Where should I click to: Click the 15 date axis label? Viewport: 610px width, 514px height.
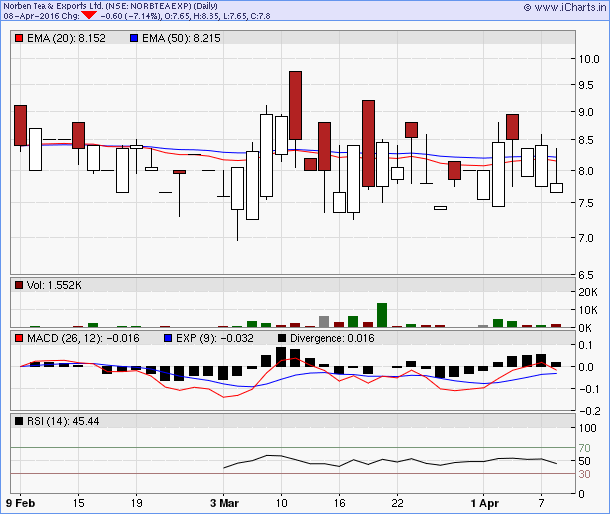78,503
